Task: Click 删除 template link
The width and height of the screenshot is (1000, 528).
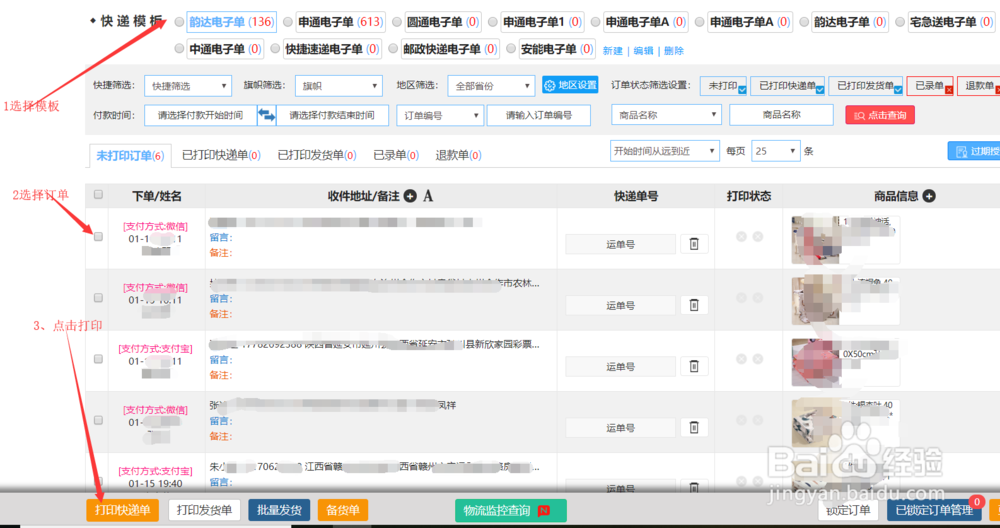Action: click(674, 50)
